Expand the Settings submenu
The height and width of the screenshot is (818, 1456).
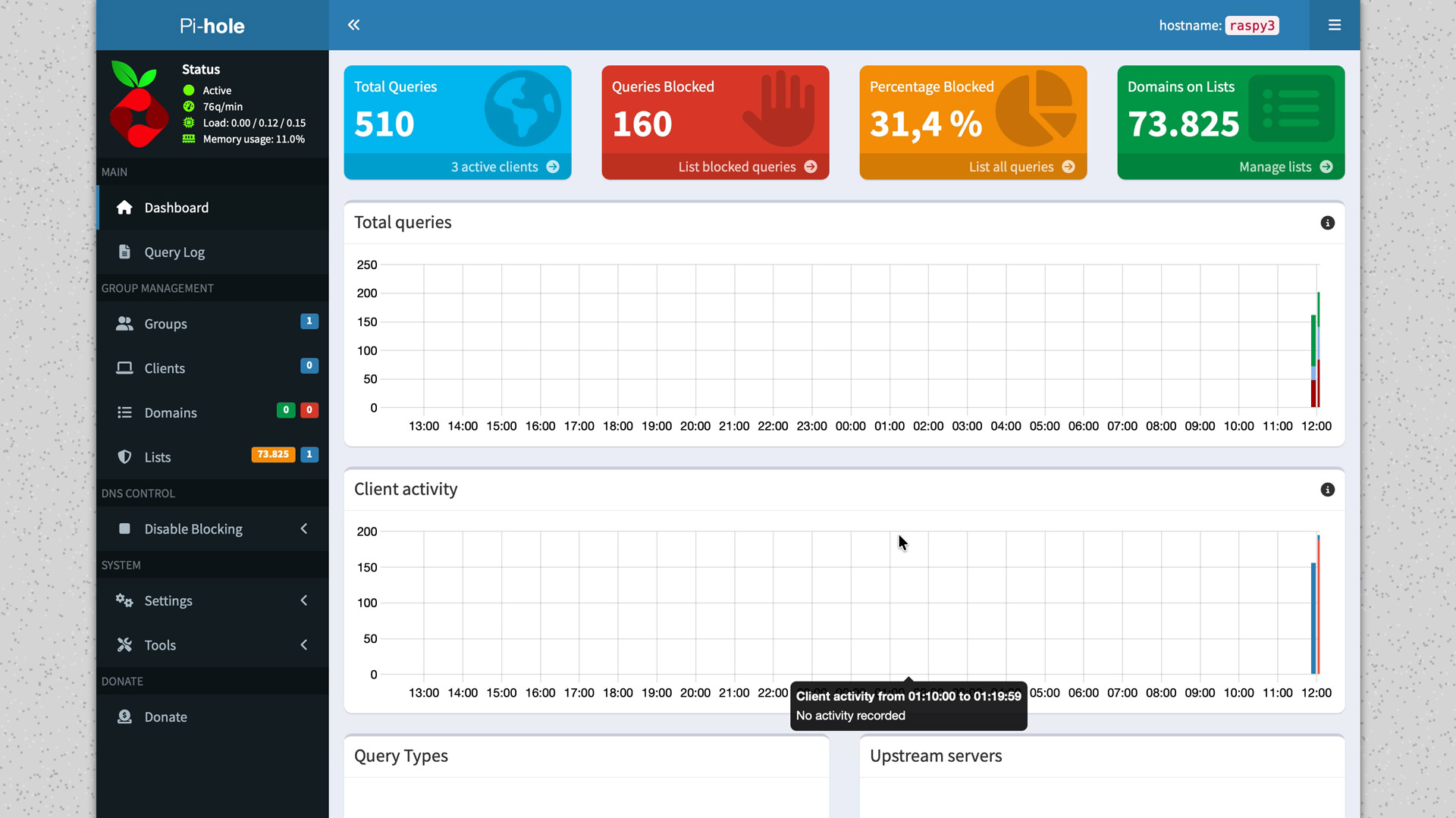tap(303, 600)
